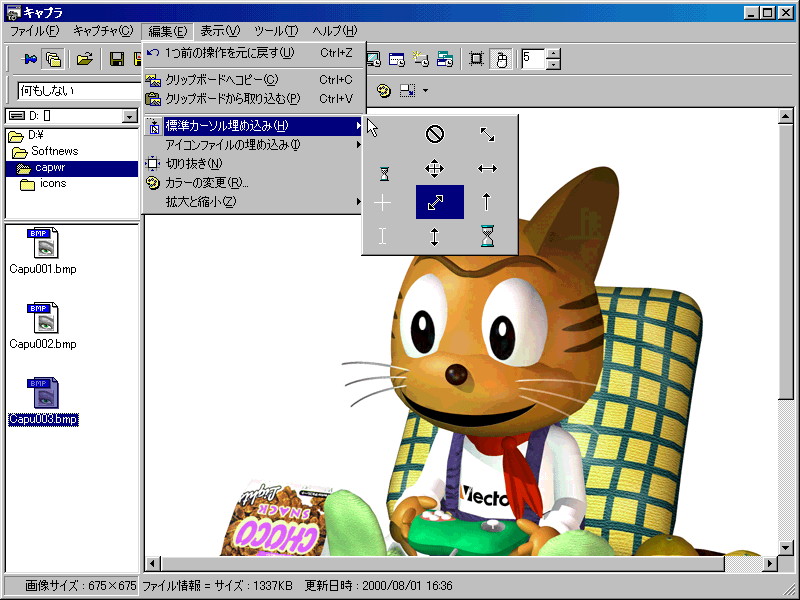The height and width of the screenshot is (600, 800).
Task: Click the horizontal scrollbar right arrow
Action: (771, 564)
